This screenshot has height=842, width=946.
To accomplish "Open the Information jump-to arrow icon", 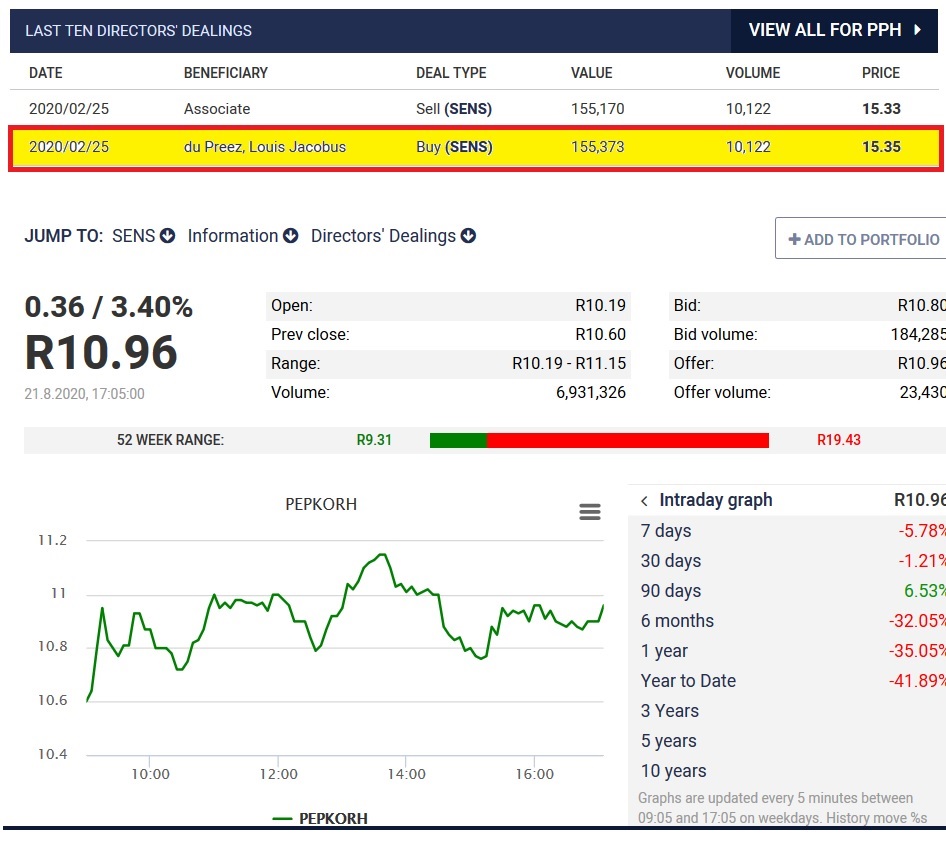I will click(x=290, y=236).
